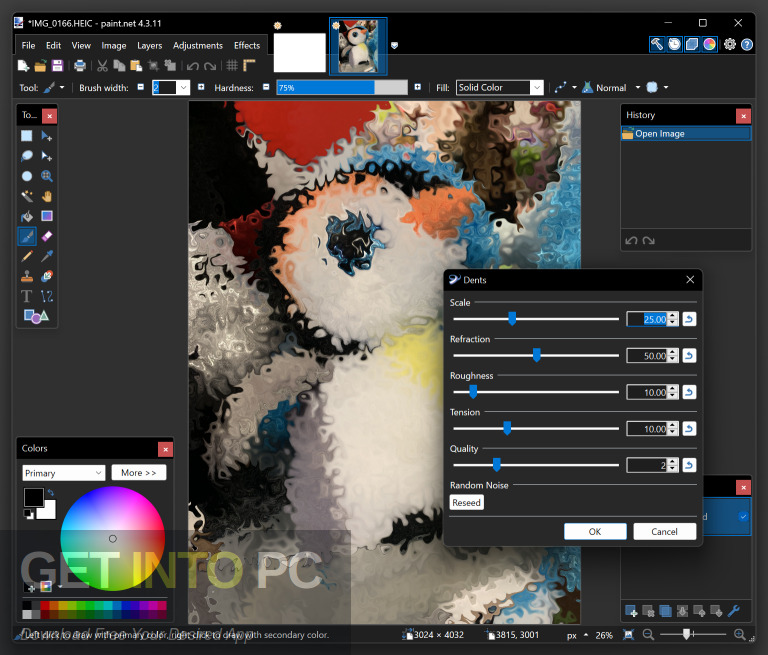Reset the Scale value to default
The height and width of the screenshot is (655, 768).
[689, 319]
